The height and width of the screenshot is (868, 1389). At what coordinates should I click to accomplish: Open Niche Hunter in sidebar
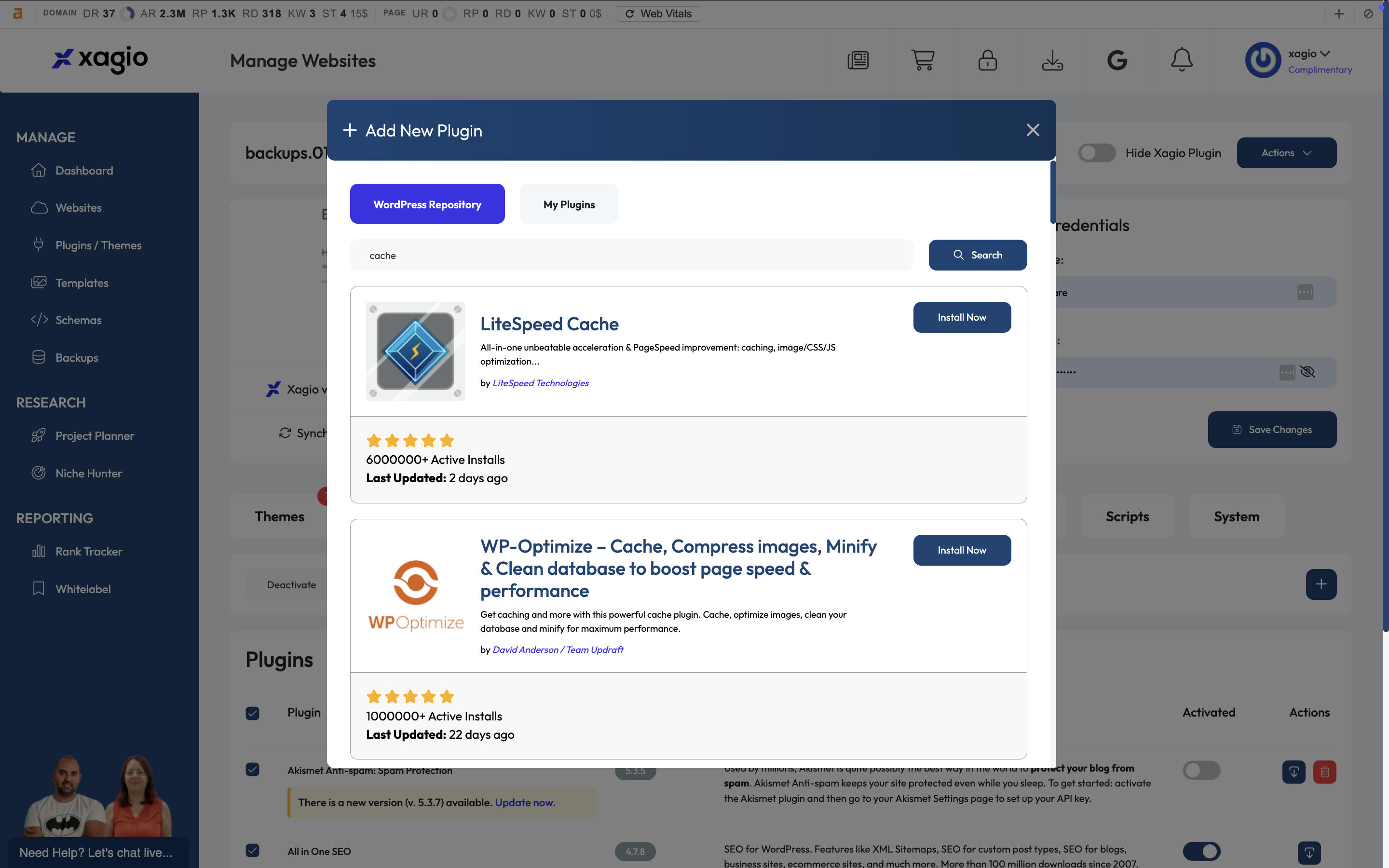[76, 473]
